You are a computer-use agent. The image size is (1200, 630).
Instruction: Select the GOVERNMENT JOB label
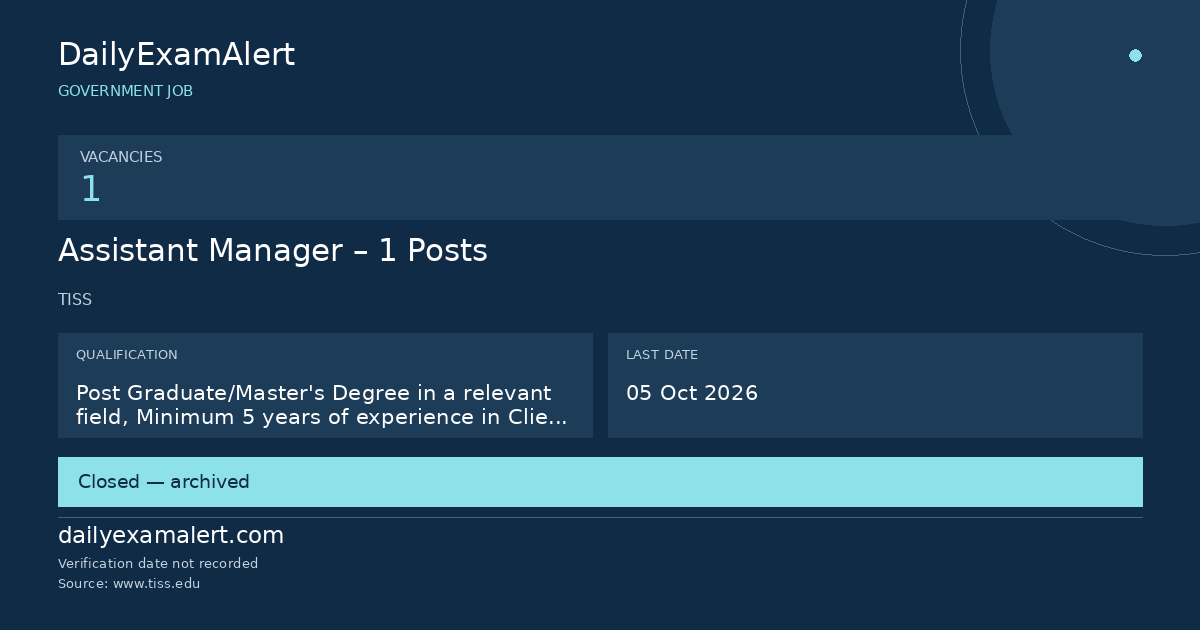(x=125, y=91)
